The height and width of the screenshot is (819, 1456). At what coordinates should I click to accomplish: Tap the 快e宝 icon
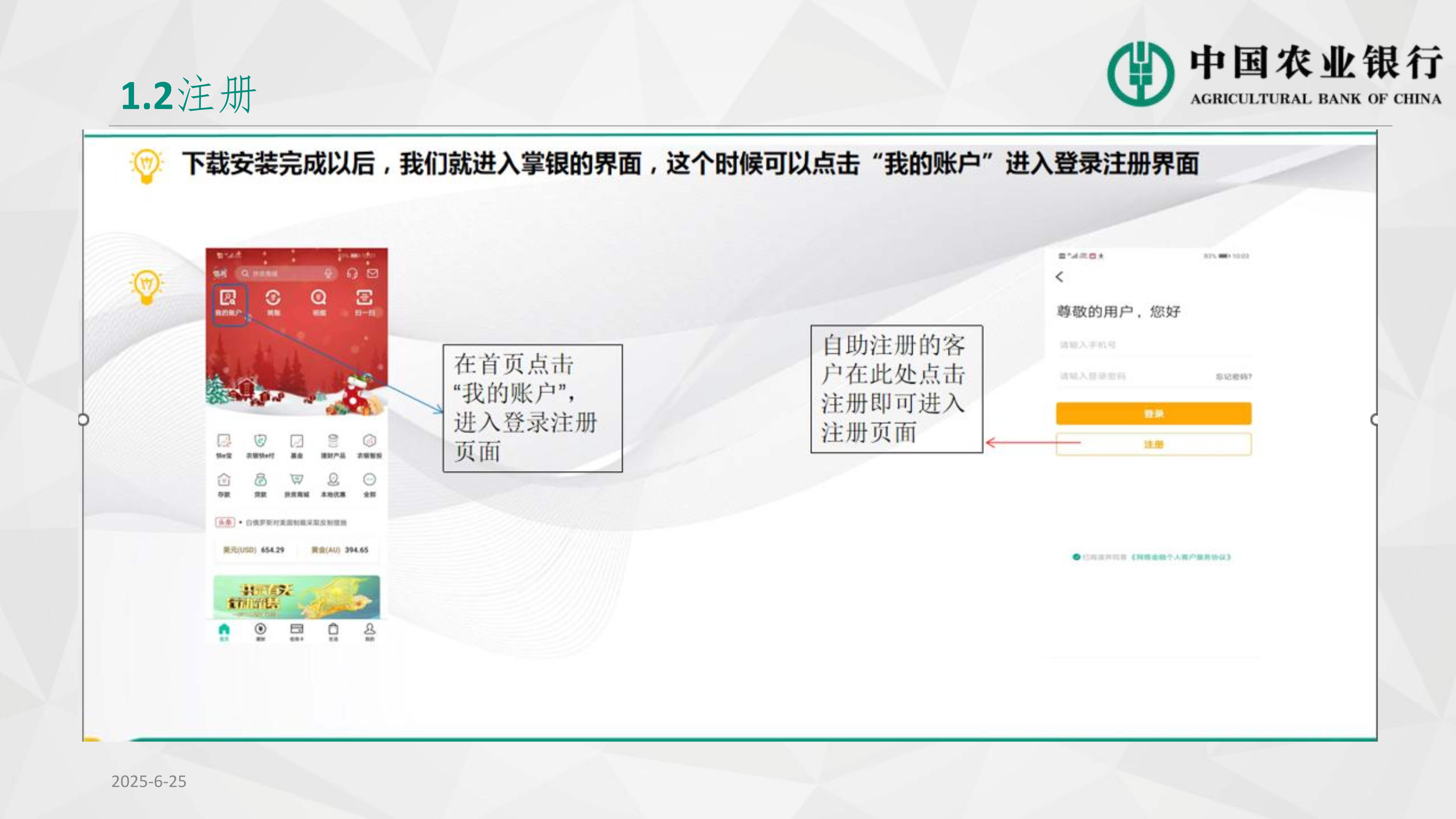pos(224,446)
